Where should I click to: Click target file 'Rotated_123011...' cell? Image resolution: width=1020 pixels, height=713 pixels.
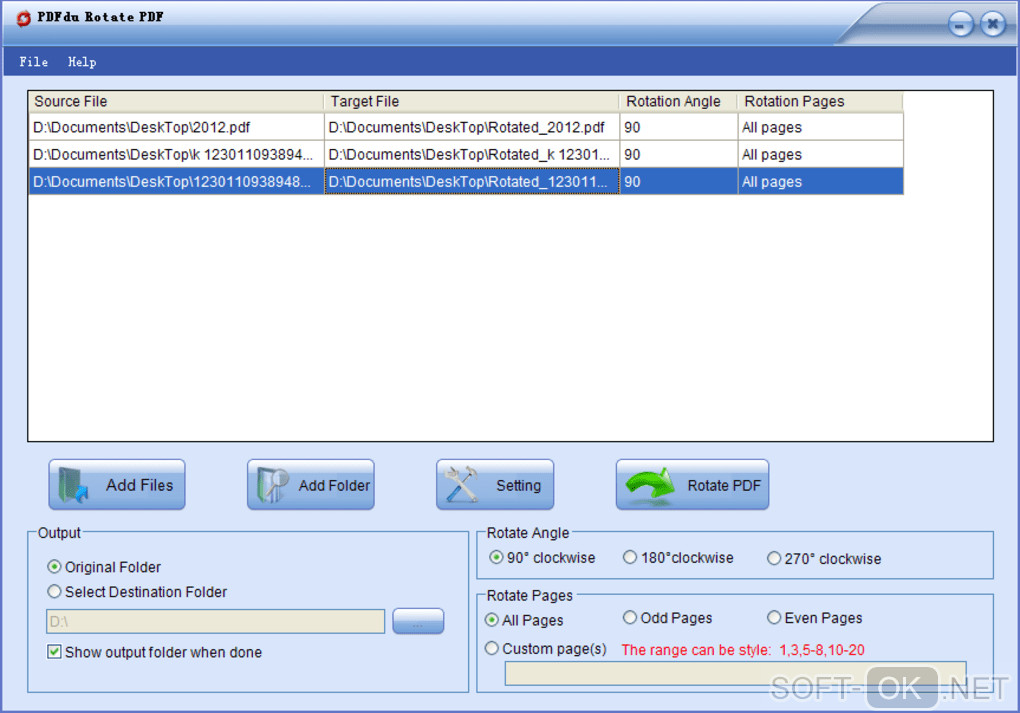pos(472,182)
